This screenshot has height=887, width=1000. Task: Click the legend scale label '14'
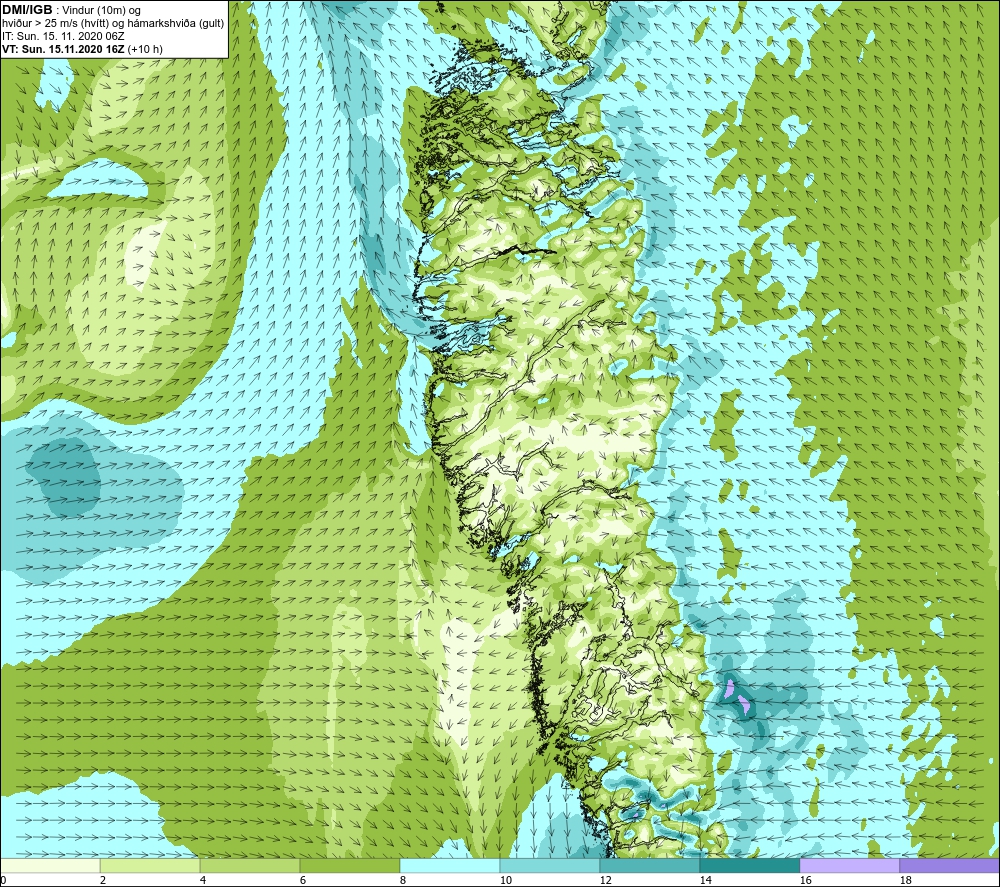(x=705, y=881)
